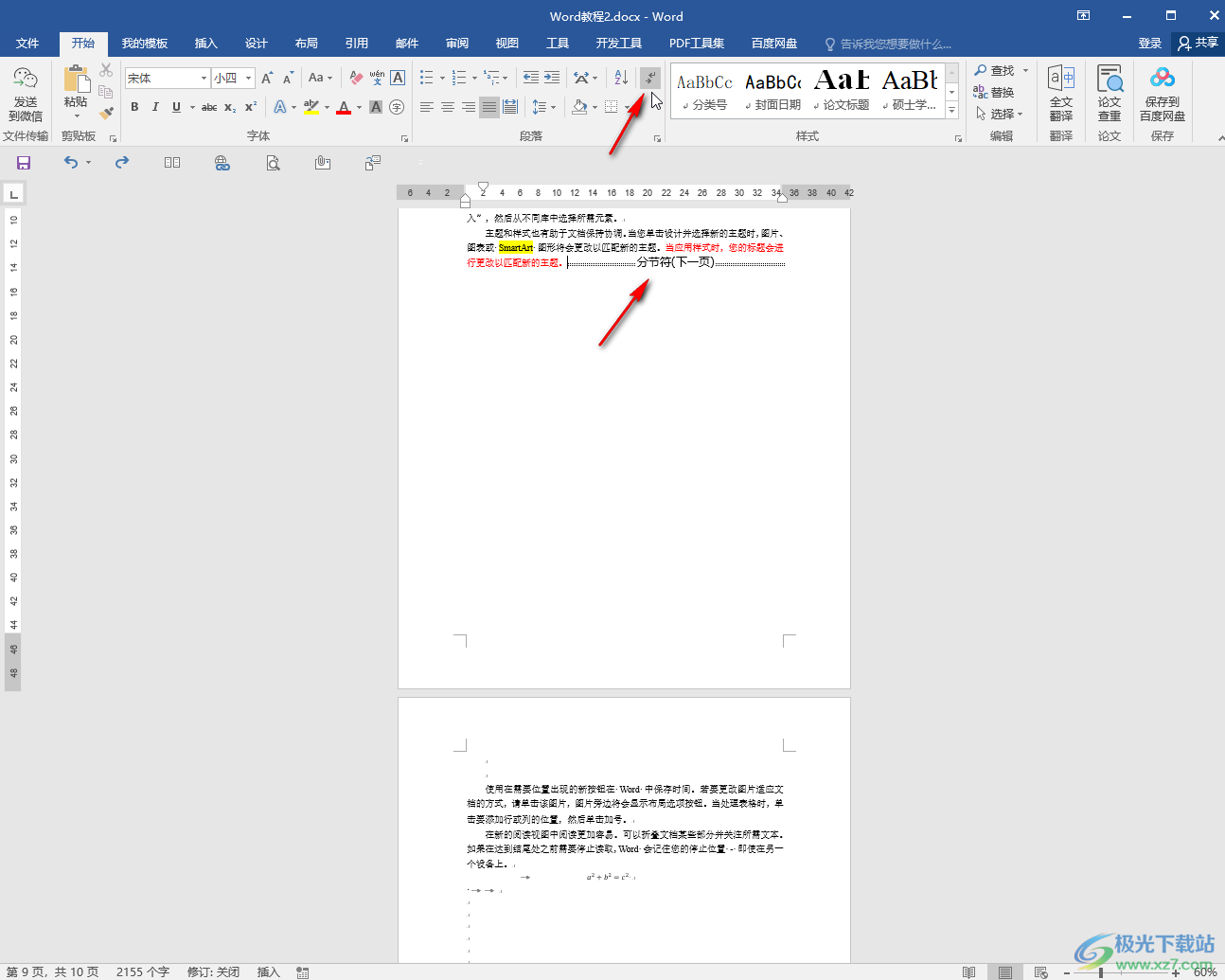
Task: Open print preview magnifier icon in quick toolbar
Action: click(273, 163)
